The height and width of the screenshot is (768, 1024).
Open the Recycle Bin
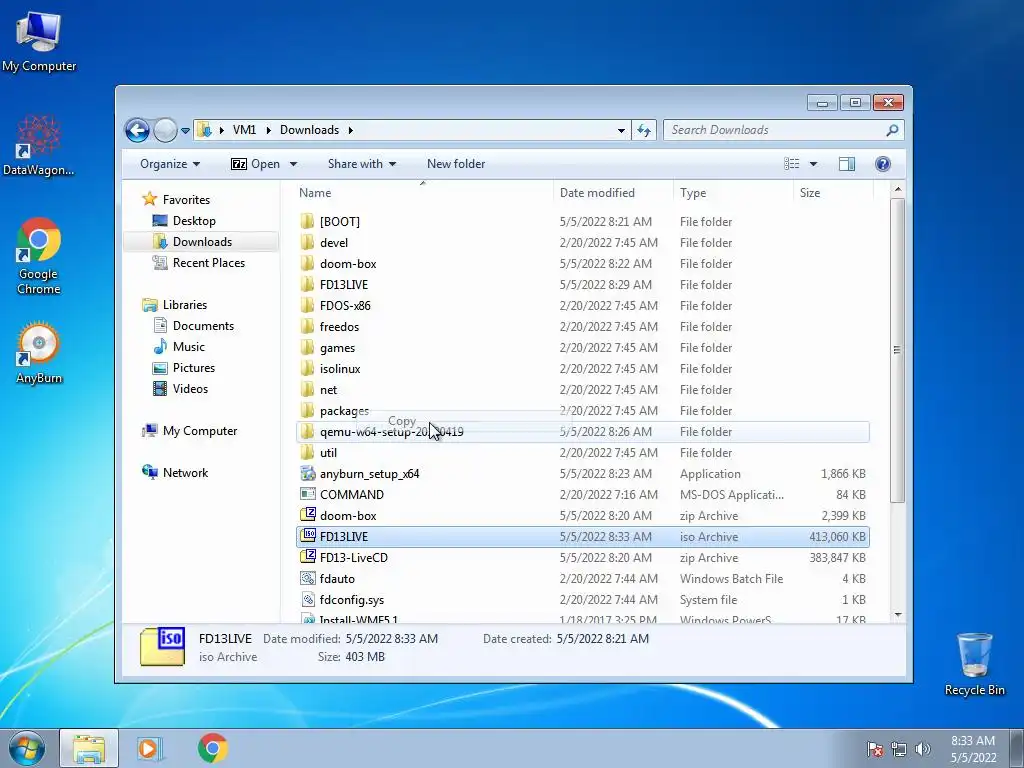(x=974, y=664)
